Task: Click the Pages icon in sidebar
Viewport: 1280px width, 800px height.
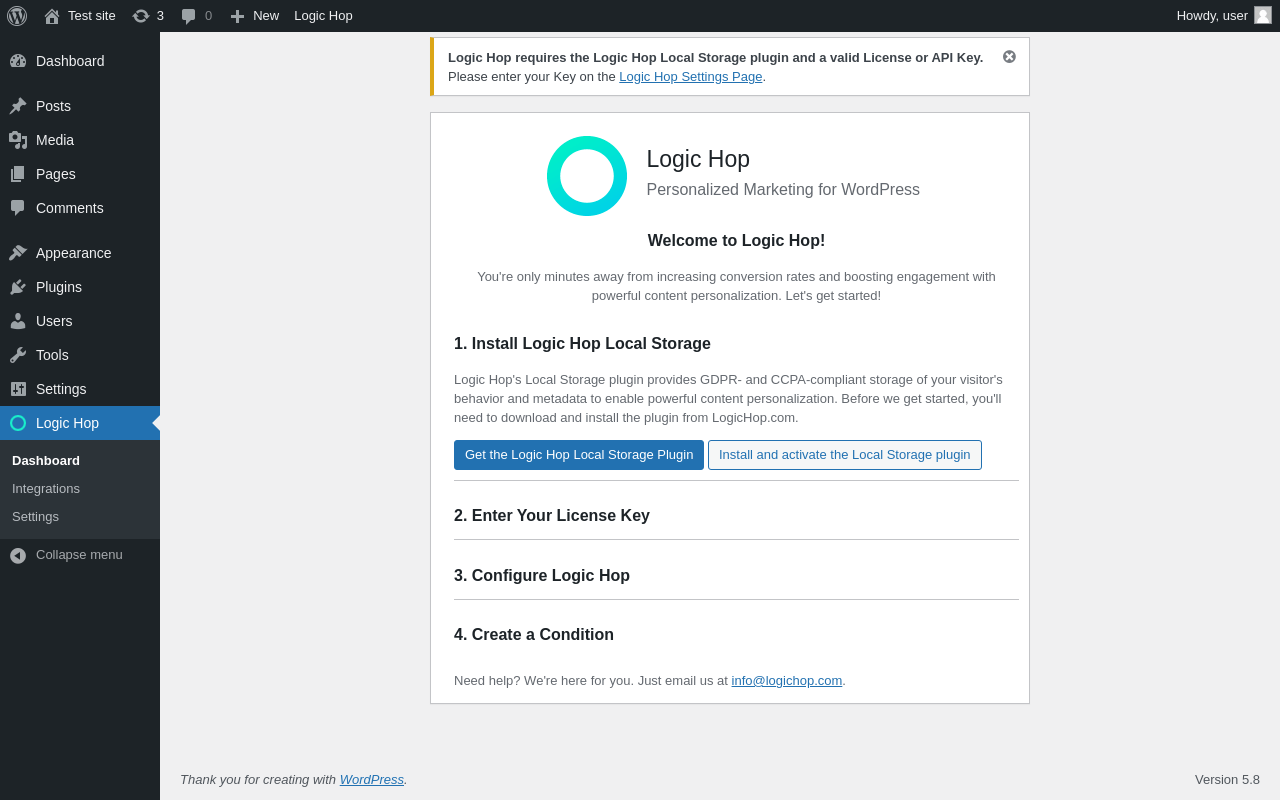Action: click(18, 174)
